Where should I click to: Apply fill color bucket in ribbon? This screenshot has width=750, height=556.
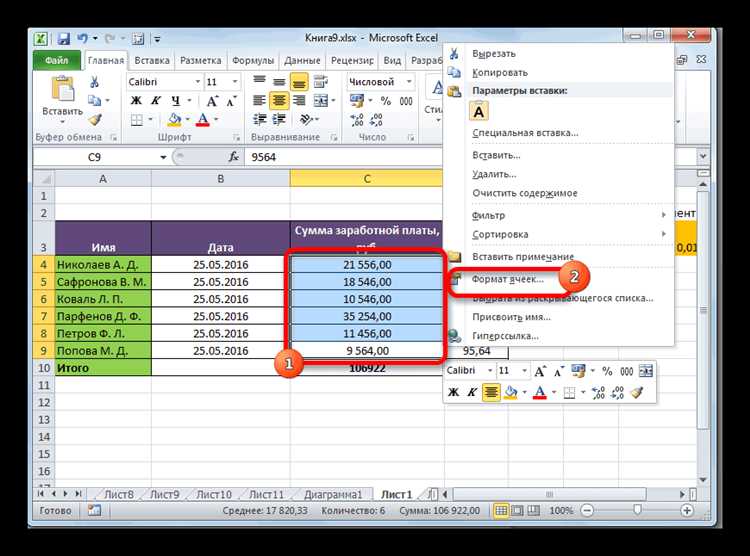(x=175, y=120)
